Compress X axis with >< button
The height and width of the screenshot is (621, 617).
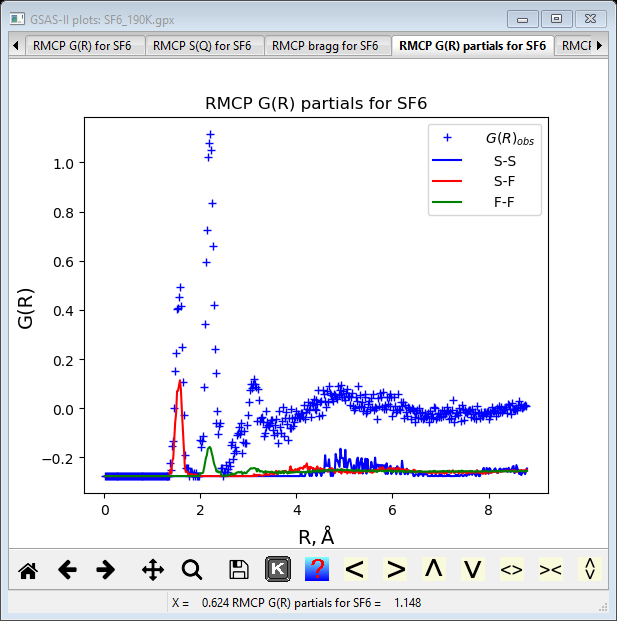[x=550, y=569]
